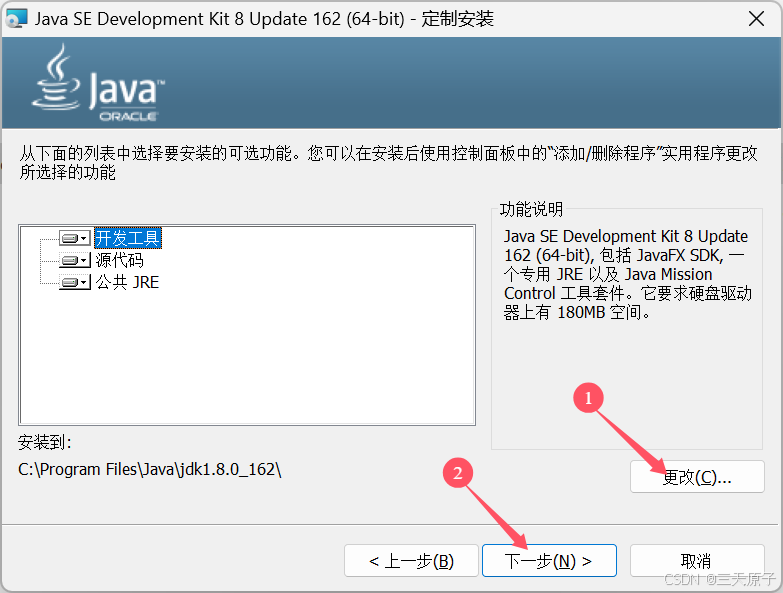
Task: Select the 公共 JRE tree item
Action: point(127,282)
